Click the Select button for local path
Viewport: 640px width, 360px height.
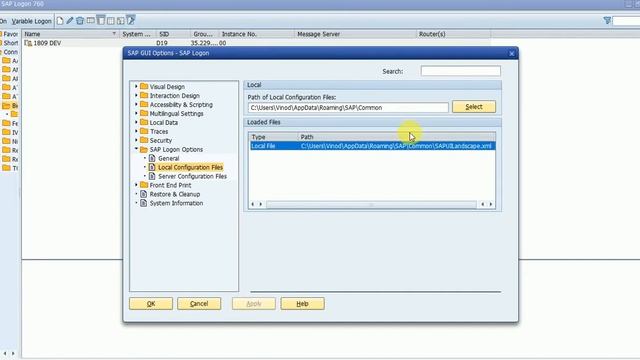pos(474,107)
